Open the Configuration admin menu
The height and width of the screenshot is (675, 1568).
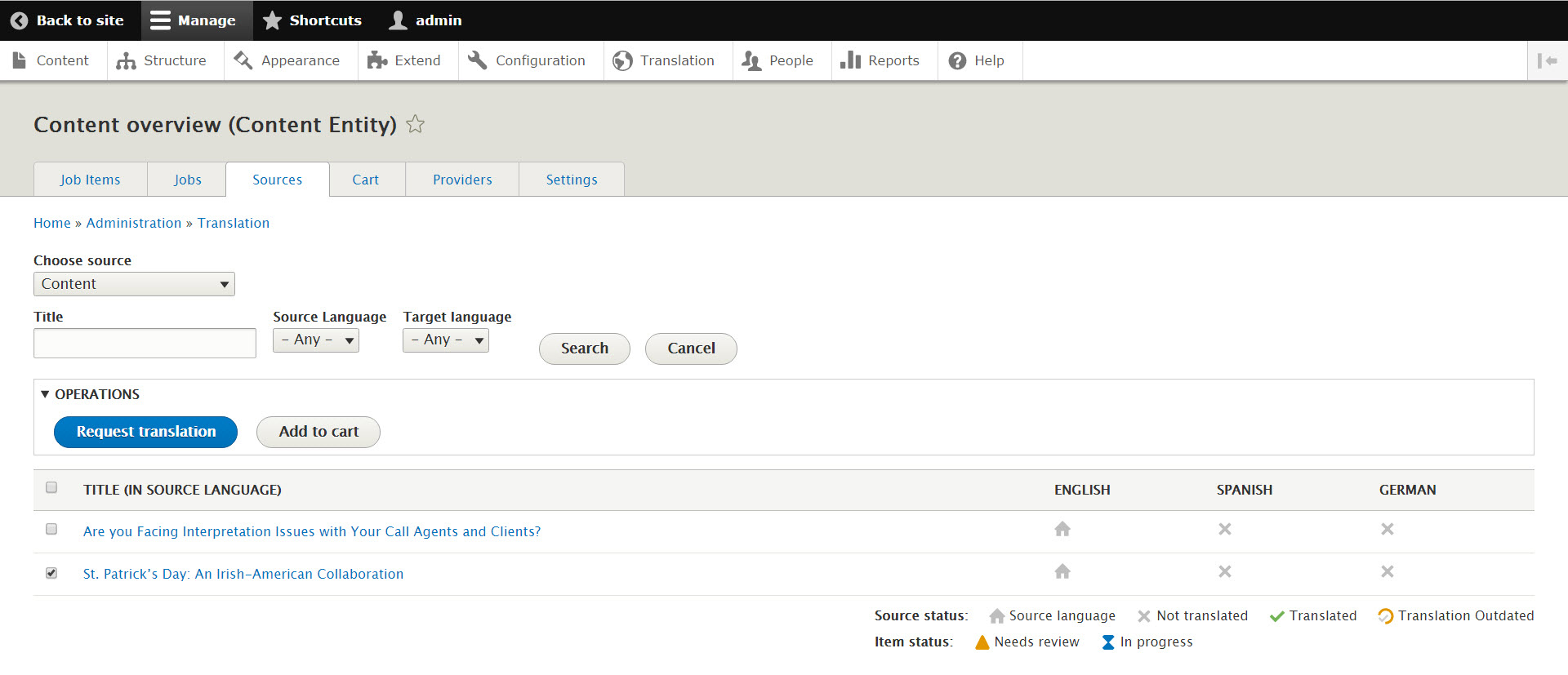[x=527, y=60]
